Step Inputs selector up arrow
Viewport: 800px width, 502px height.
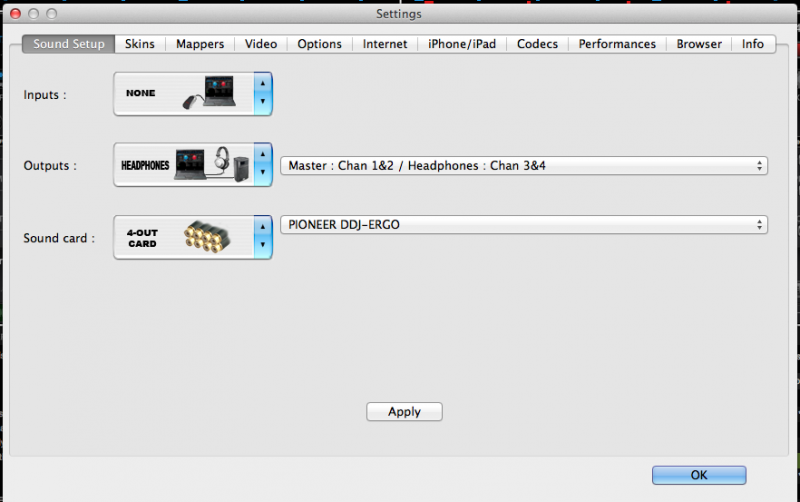coord(263,83)
